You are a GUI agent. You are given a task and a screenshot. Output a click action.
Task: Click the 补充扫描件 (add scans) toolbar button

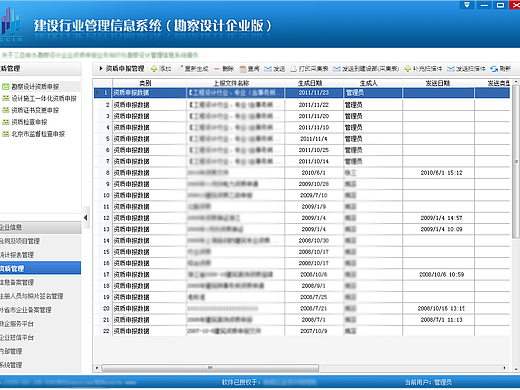[x=423, y=69]
